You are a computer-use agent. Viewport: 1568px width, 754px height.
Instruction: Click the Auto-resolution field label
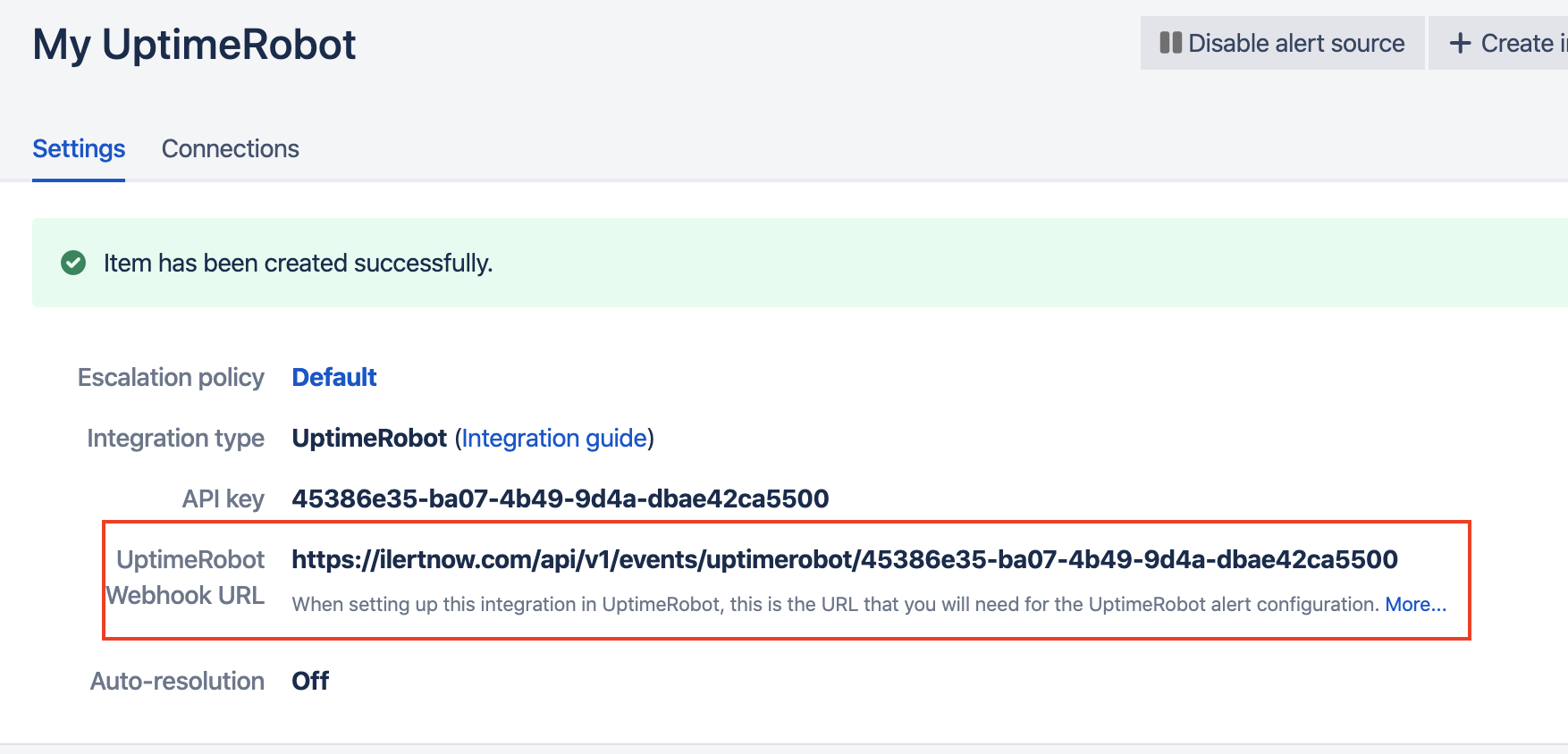coord(177,681)
